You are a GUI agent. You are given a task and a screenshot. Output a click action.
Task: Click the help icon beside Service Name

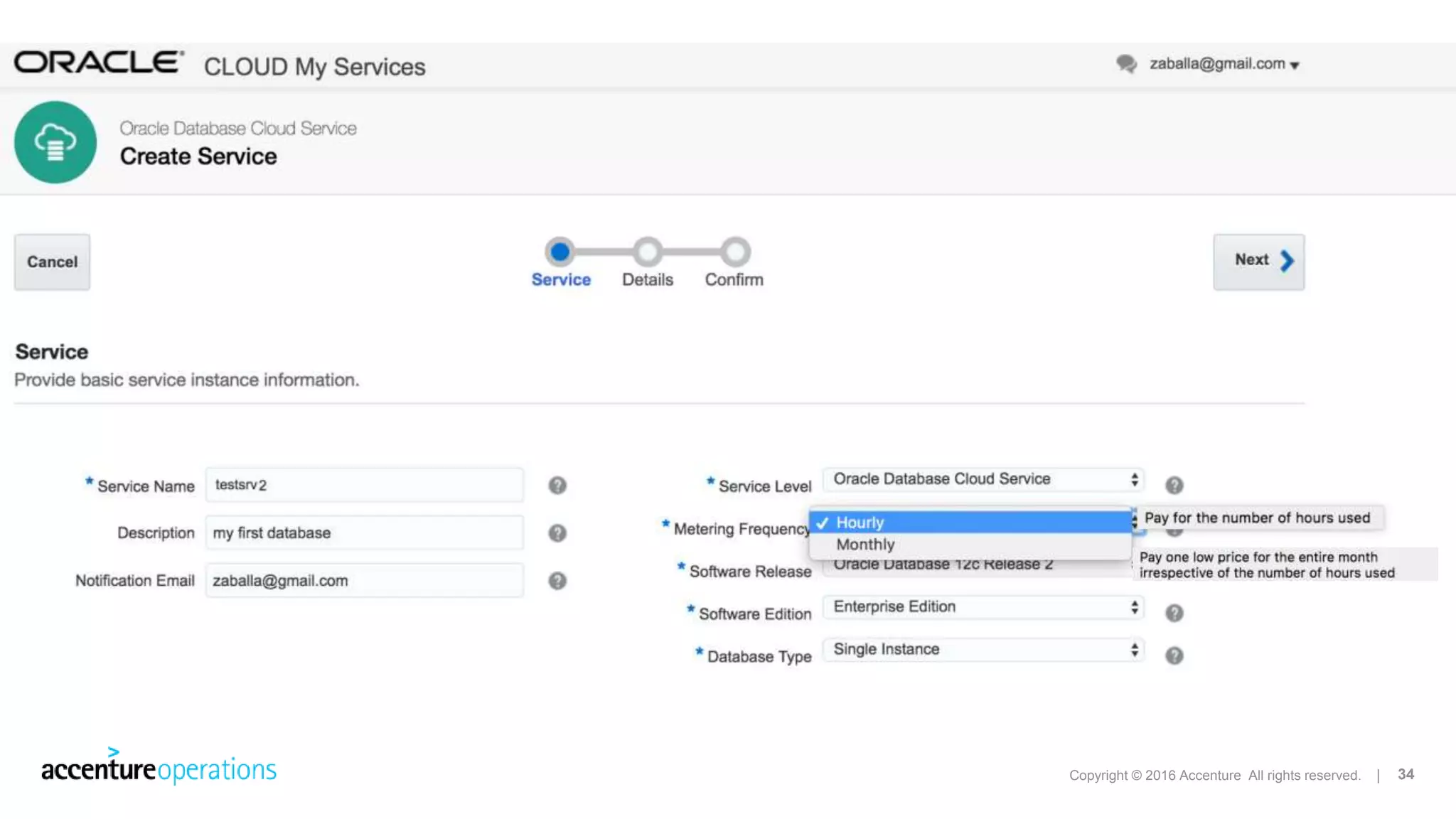pyautogui.click(x=557, y=486)
